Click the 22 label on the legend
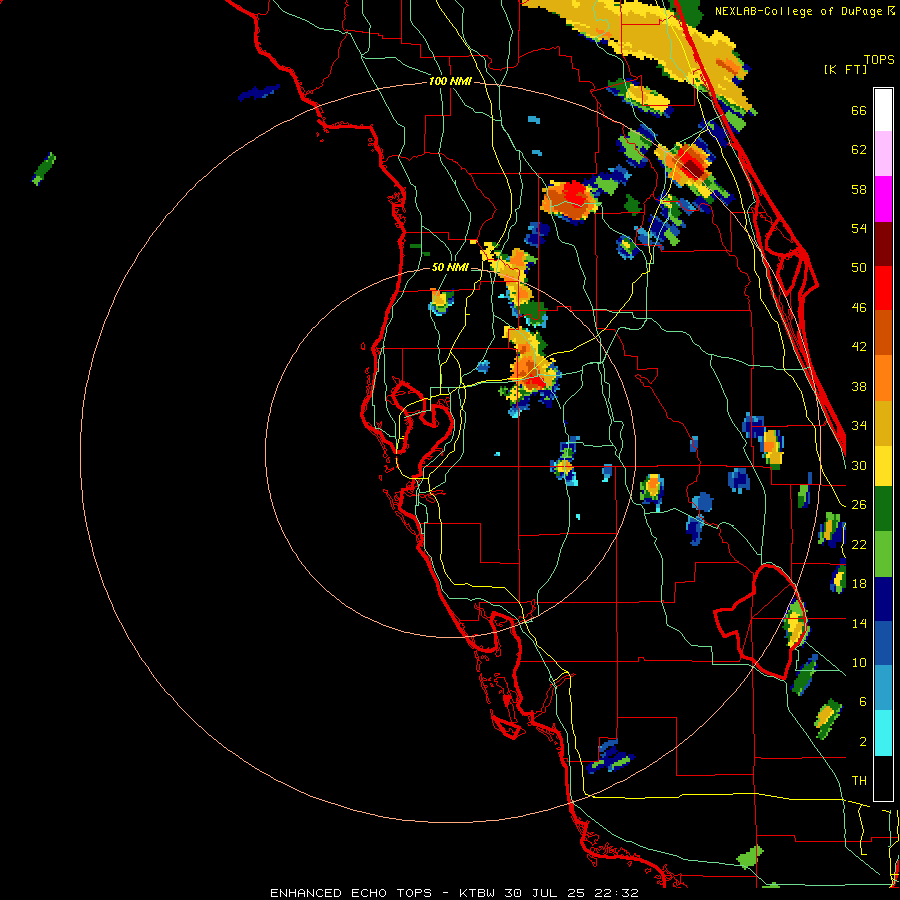The width and height of the screenshot is (900, 900). click(859, 544)
